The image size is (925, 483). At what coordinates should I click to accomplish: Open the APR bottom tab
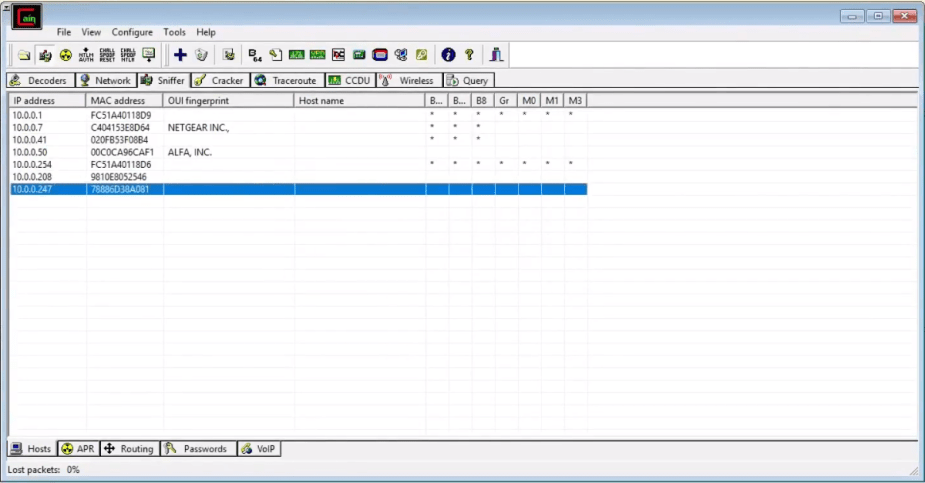(78, 449)
